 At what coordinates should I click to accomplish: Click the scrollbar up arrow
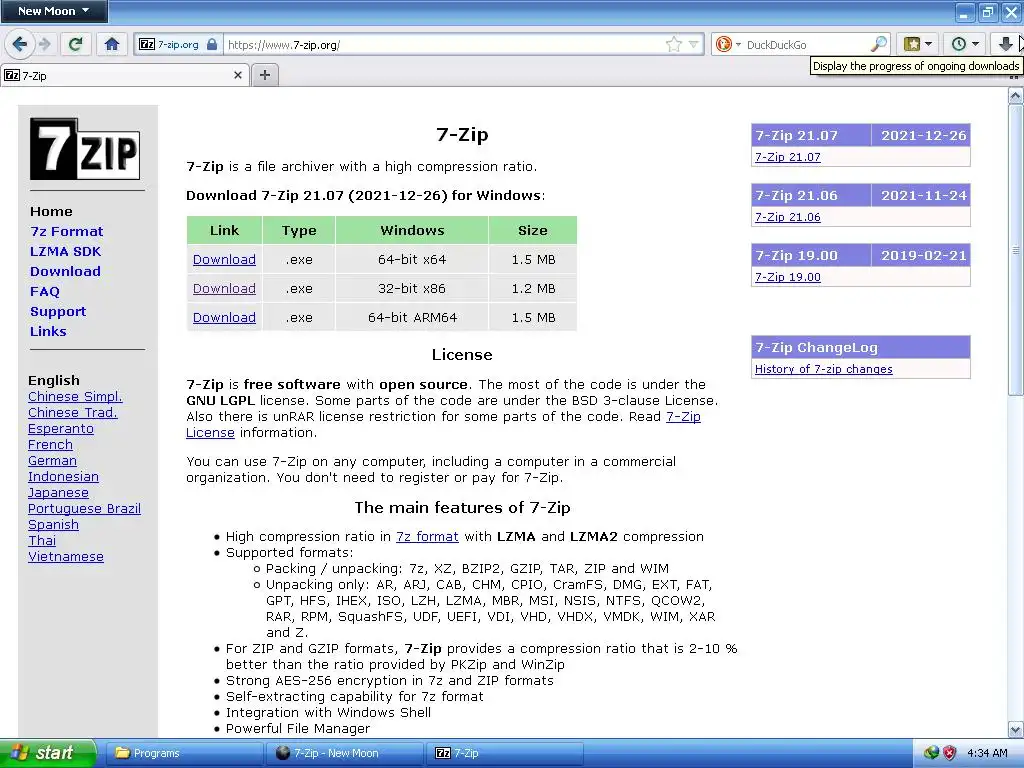(1015, 96)
